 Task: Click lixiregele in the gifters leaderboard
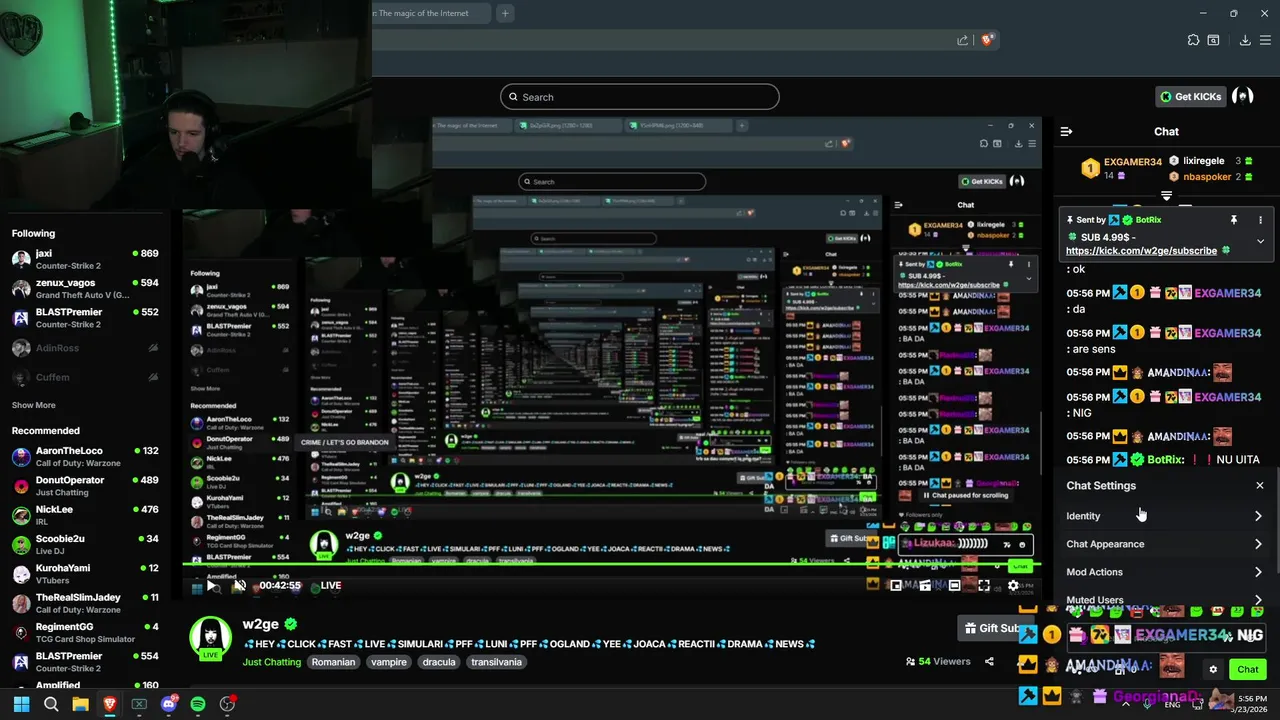(1204, 161)
